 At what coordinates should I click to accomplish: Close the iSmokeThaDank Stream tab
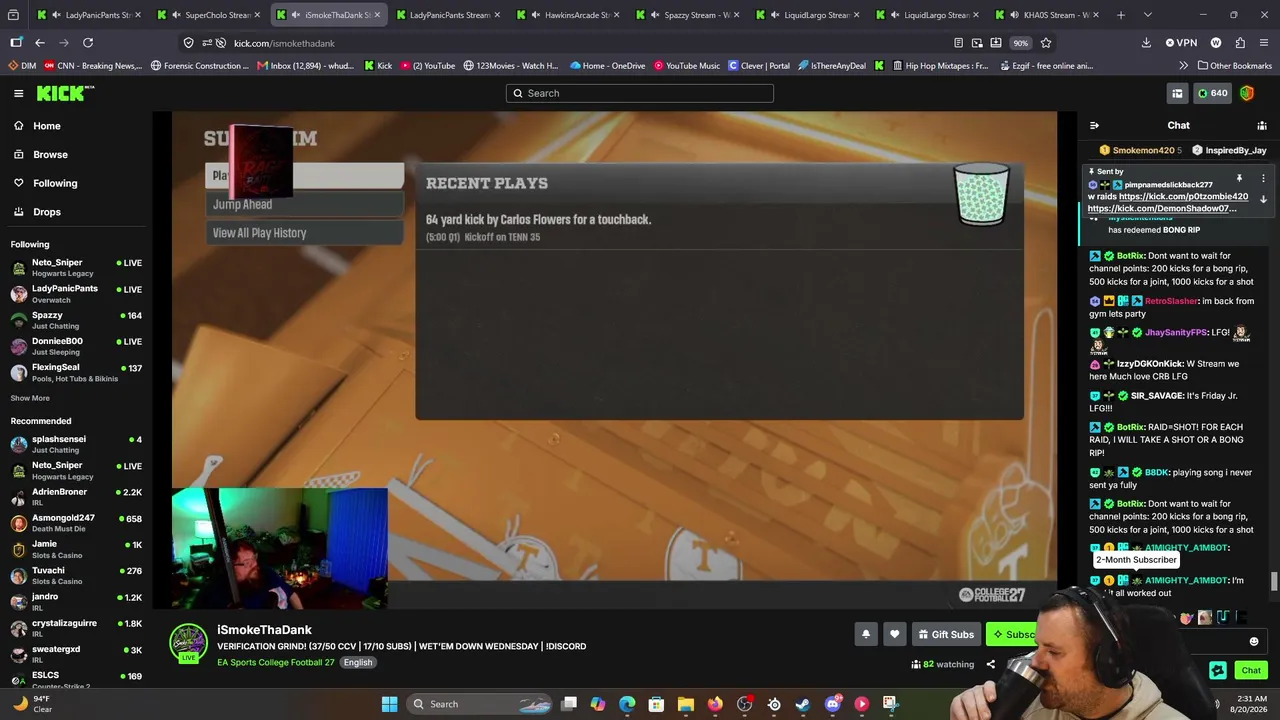(x=377, y=15)
